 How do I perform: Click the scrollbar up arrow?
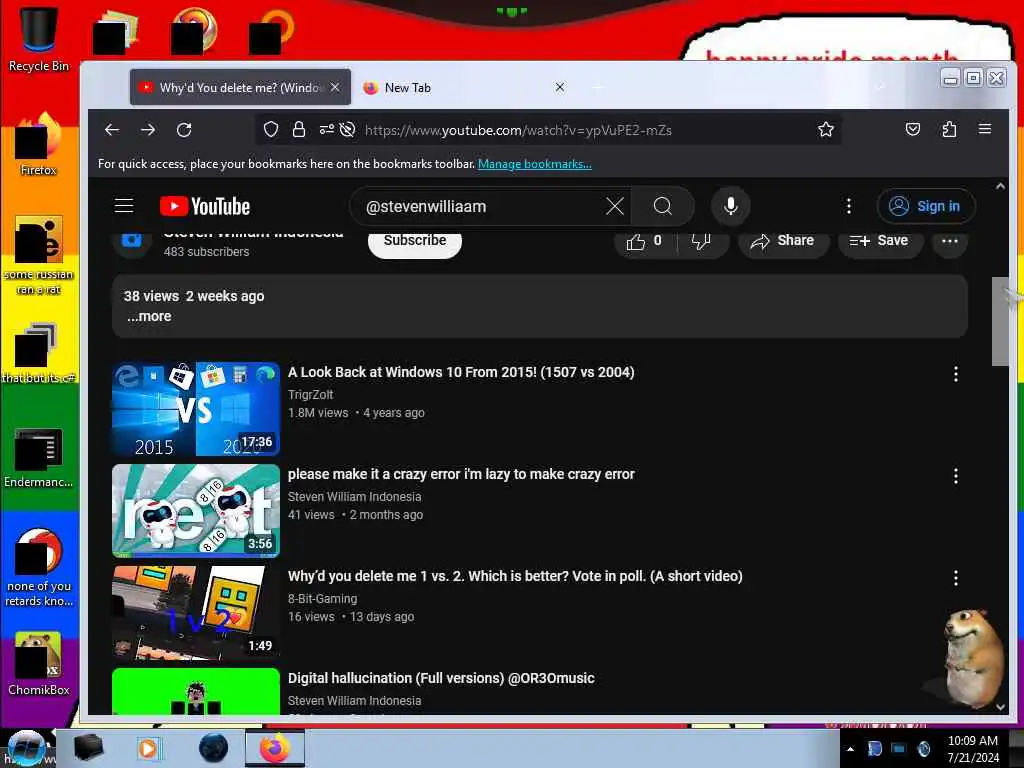(1000, 186)
